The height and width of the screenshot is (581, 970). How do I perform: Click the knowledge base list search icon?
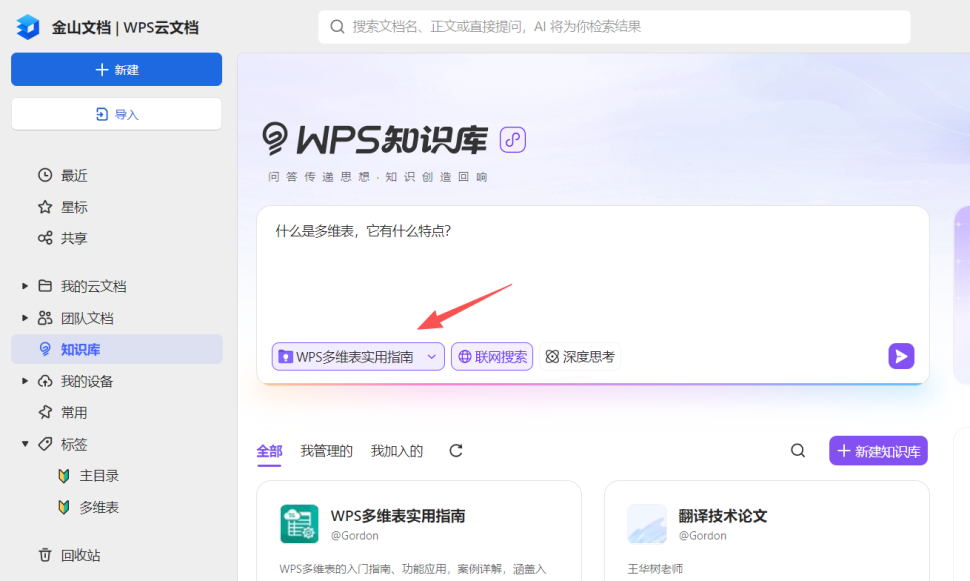(798, 450)
